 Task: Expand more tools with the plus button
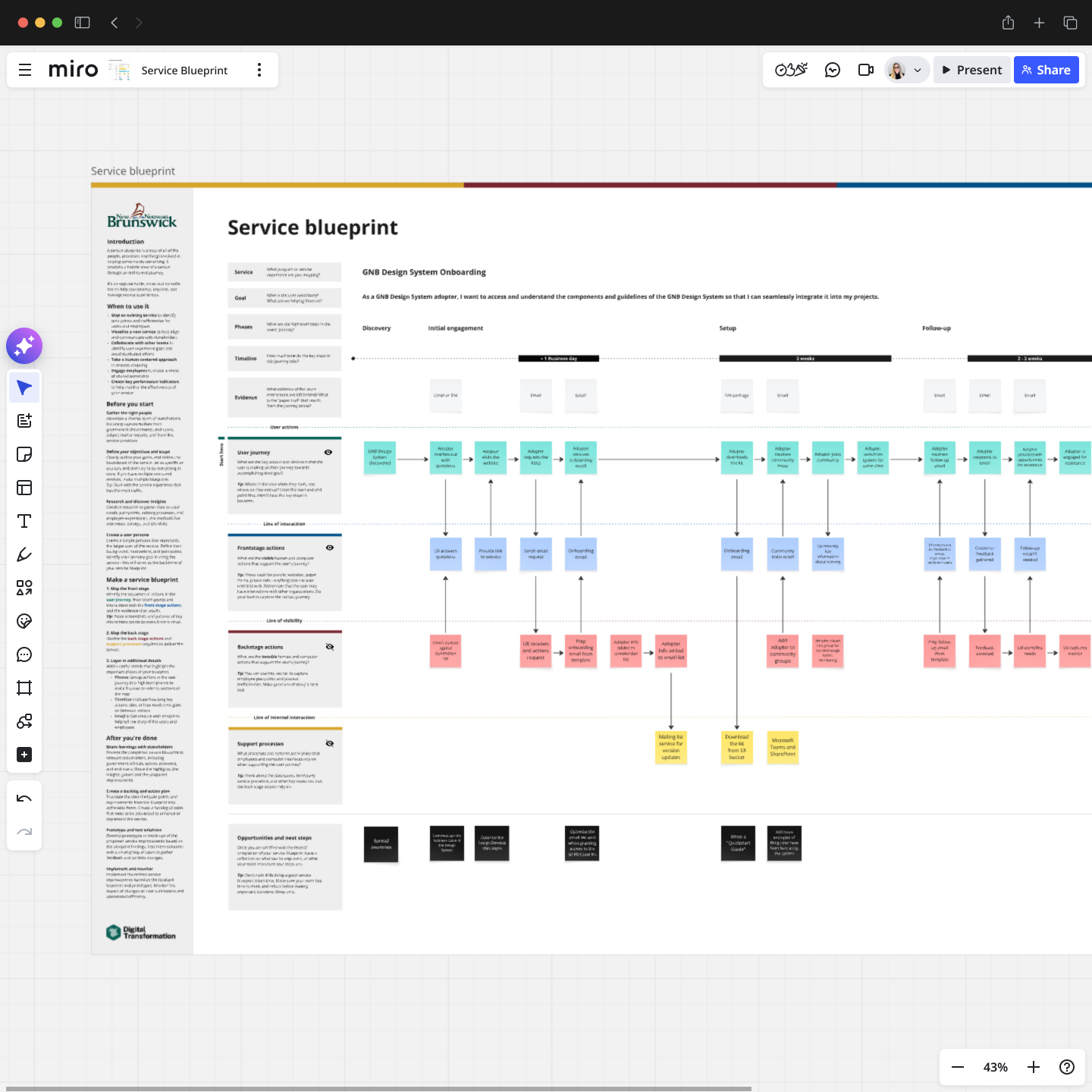24,755
